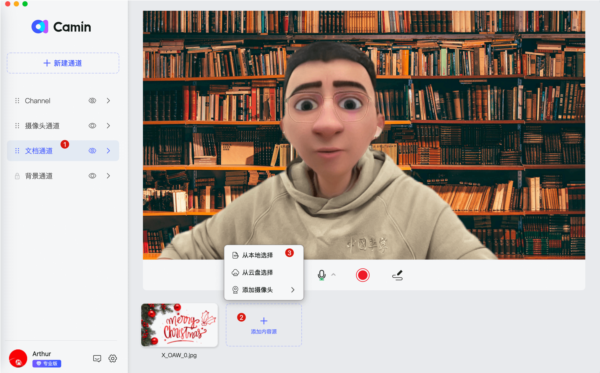Expand the 摄像头通道 chevron
Image resolution: width=600 pixels, height=373 pixels.
pyautogui.click(x=108, y=126)
